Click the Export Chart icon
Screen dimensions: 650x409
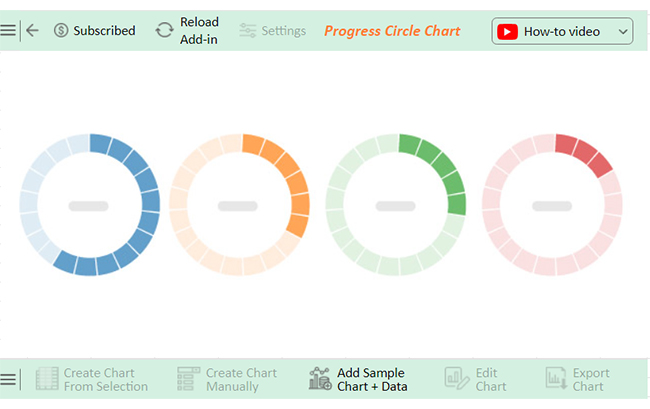tap(556, 379)
